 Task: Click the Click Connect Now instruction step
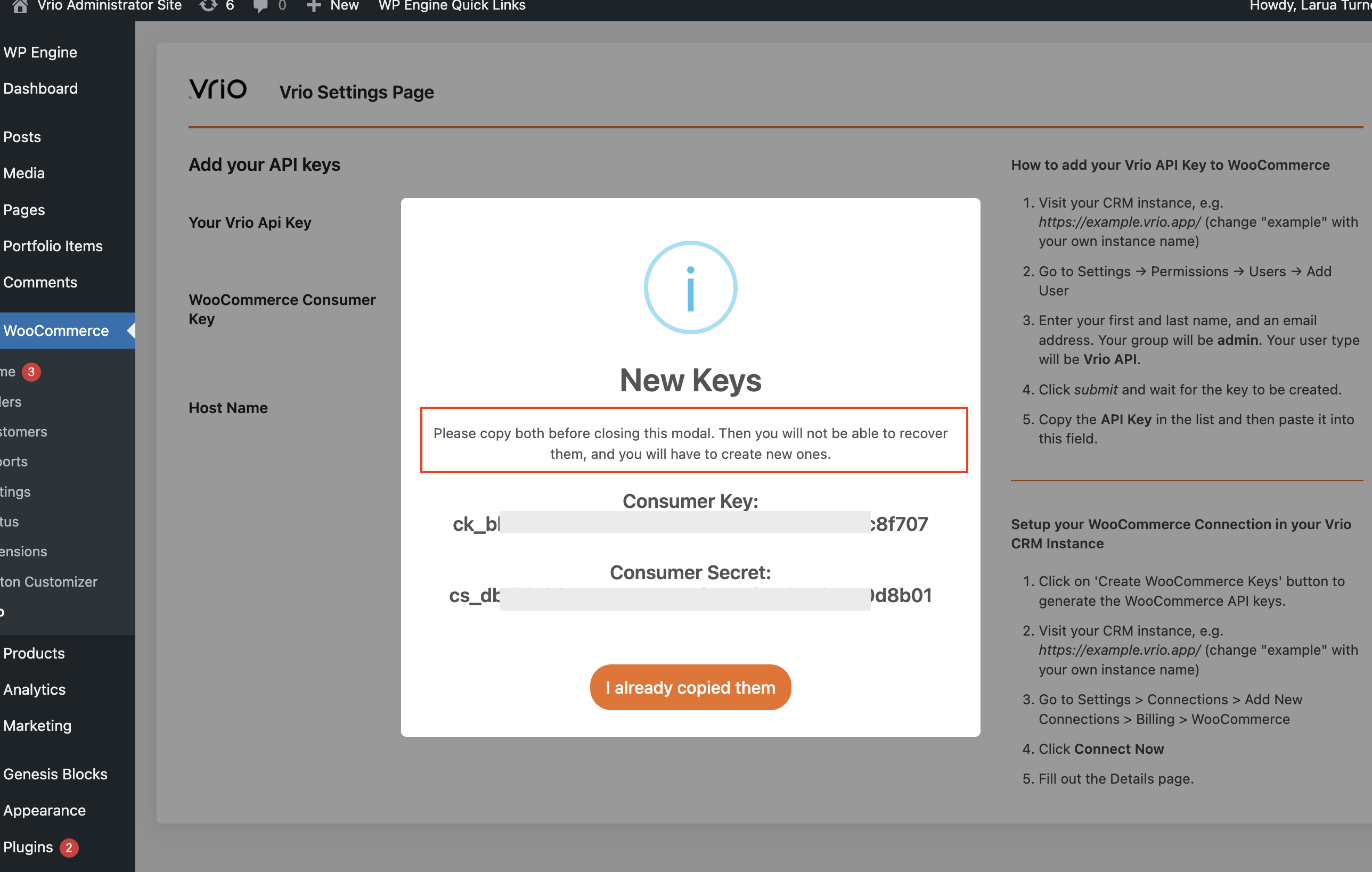[1101, 748]
